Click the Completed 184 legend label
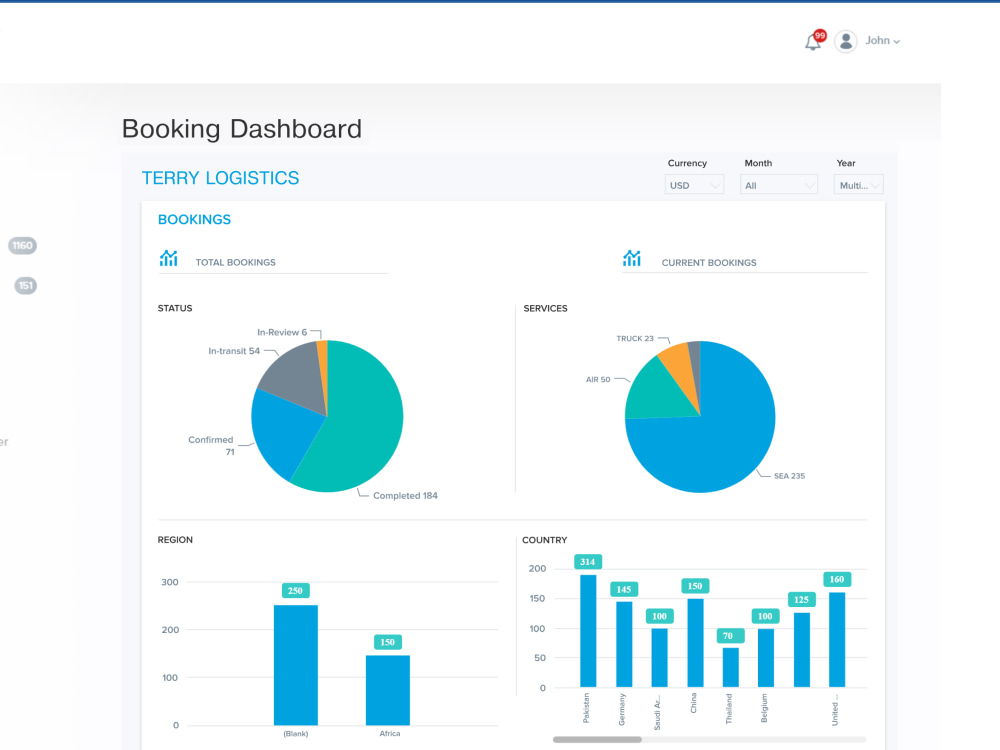Viewport: 1000px width, 750px height. click(x=404, y=495)
